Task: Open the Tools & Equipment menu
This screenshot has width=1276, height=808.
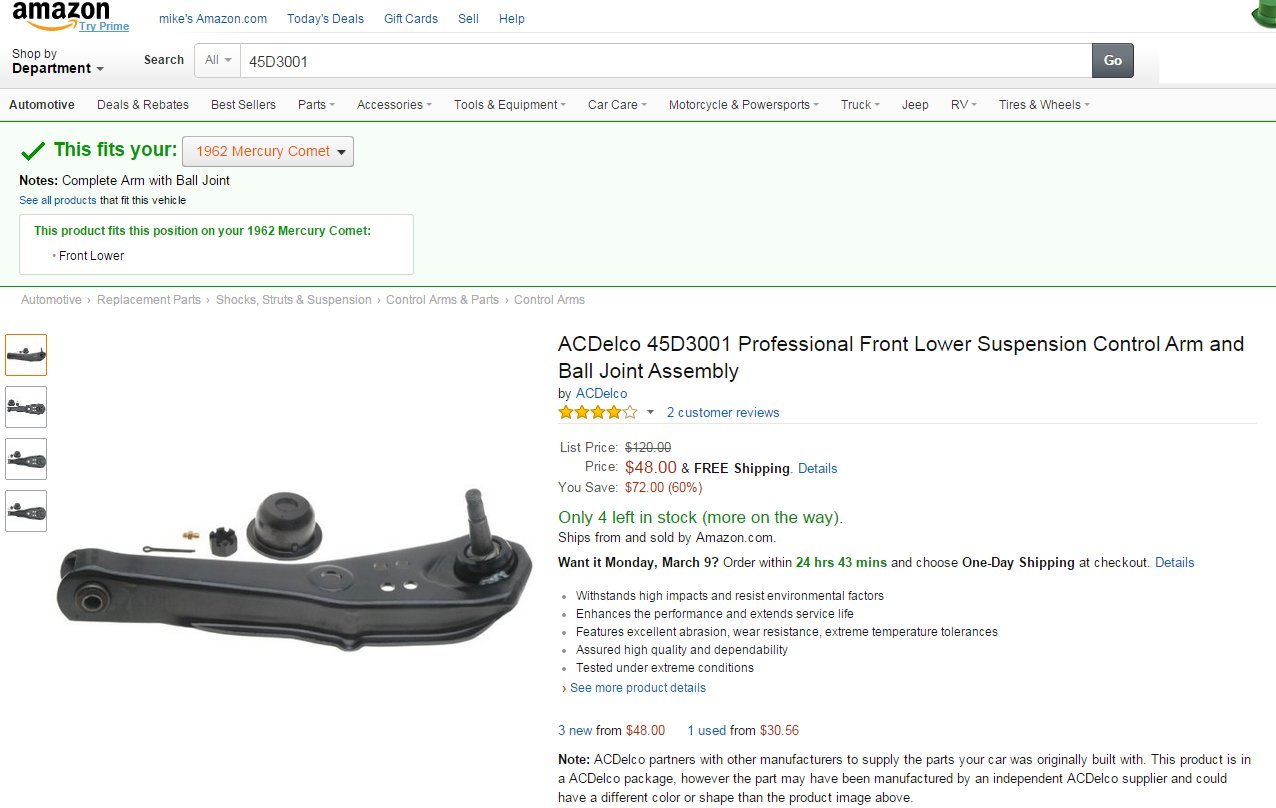Action: tap(509, 105)
